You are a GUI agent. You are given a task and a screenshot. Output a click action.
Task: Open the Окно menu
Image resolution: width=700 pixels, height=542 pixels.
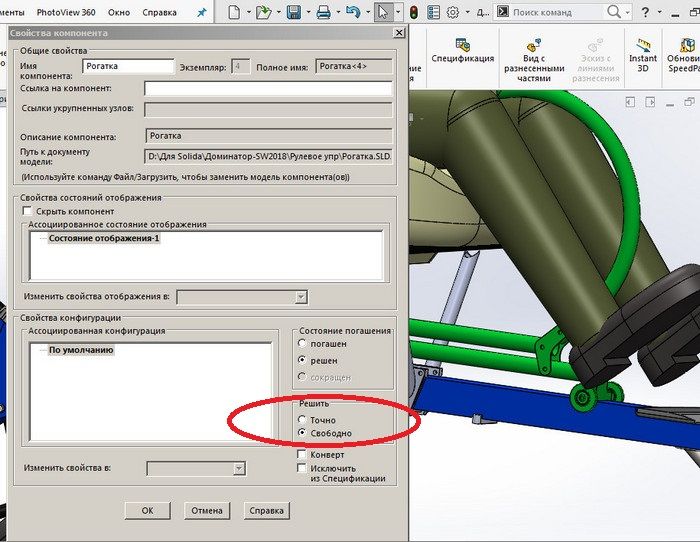coord(120,13)
